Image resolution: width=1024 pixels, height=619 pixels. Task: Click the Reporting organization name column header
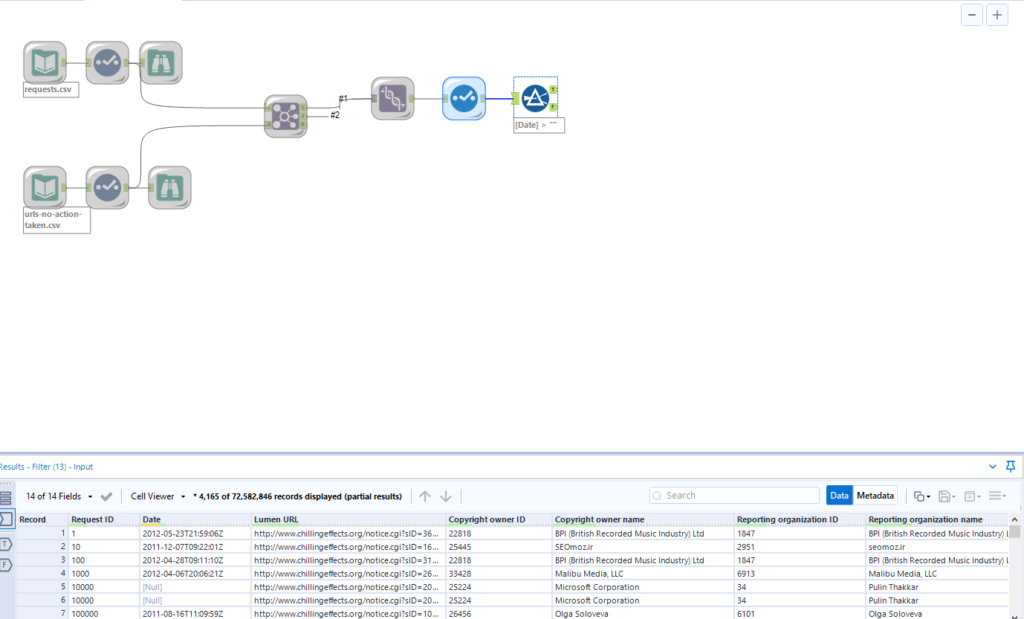click(x=937, y=520)
